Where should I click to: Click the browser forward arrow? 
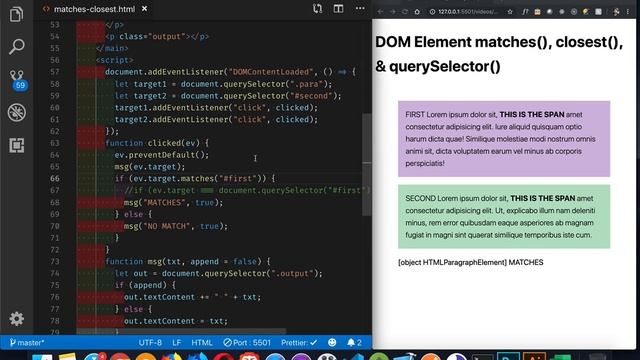[x=393, y=12]
